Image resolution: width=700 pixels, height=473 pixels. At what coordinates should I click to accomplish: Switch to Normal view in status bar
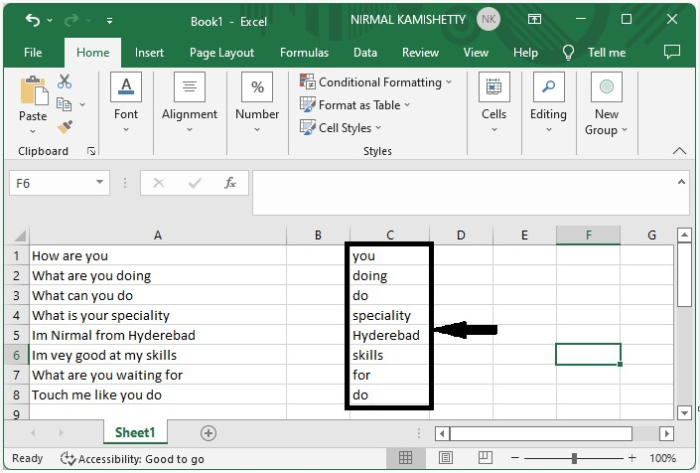(x=405, y=458)
